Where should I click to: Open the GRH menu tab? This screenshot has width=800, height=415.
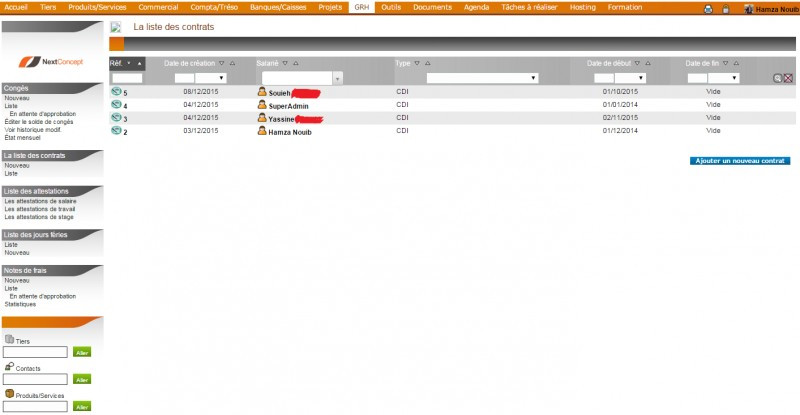362,7
